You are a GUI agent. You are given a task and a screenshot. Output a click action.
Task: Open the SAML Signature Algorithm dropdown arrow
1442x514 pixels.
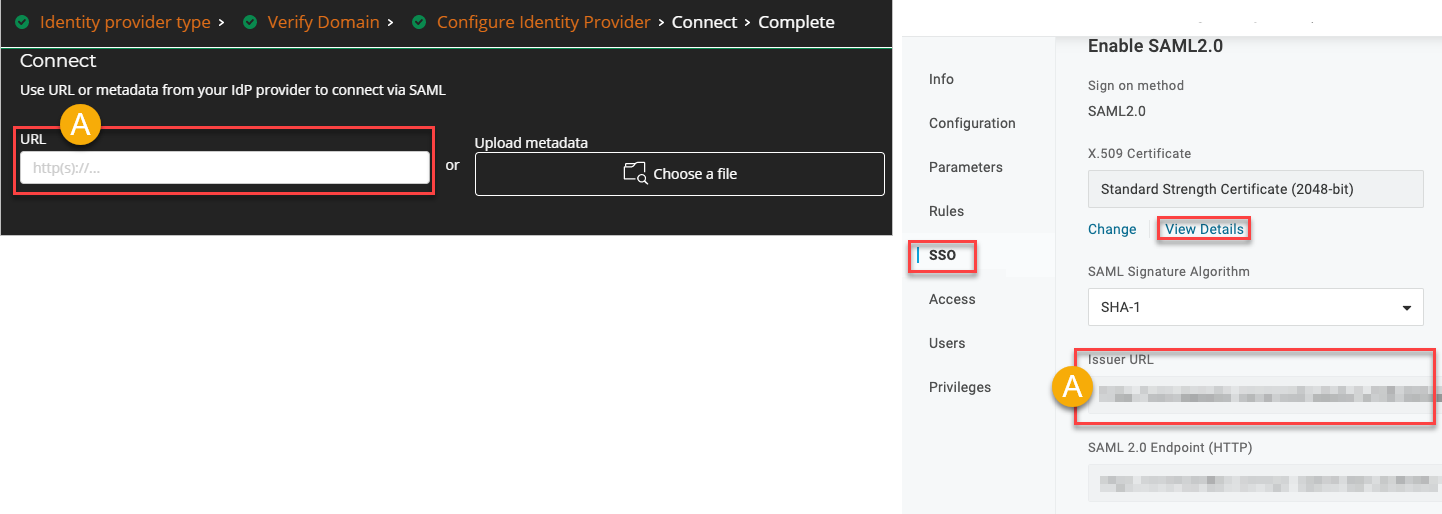(1407, 307)
